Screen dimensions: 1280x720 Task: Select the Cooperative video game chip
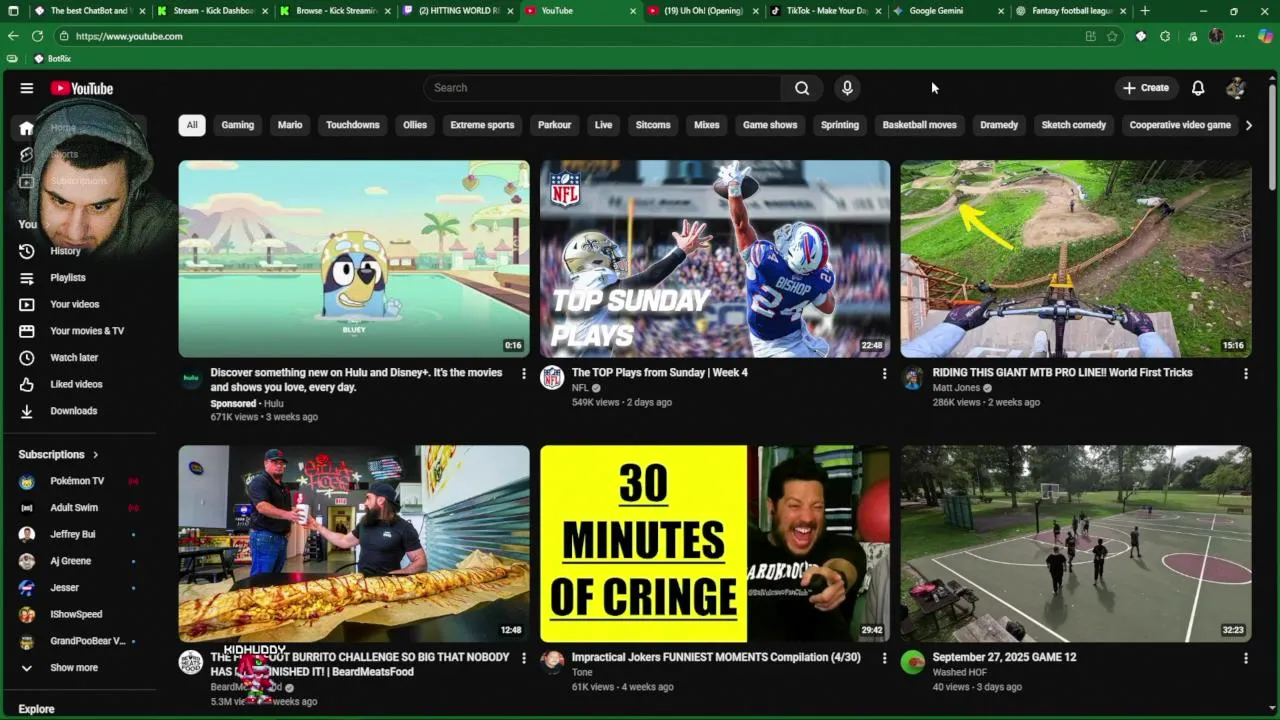1180,125
